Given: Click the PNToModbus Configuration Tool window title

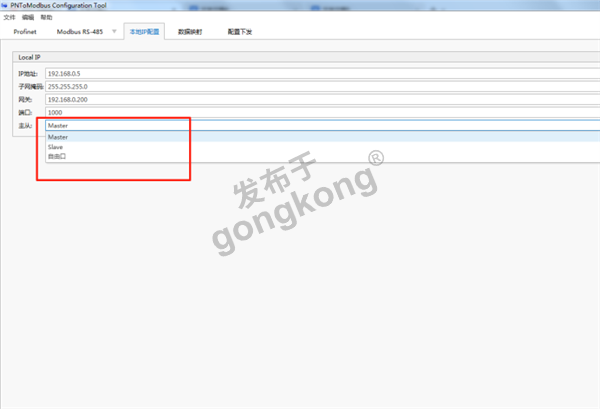Looking at the screenshot, I should pyautogui.click(x=58, y=5).
